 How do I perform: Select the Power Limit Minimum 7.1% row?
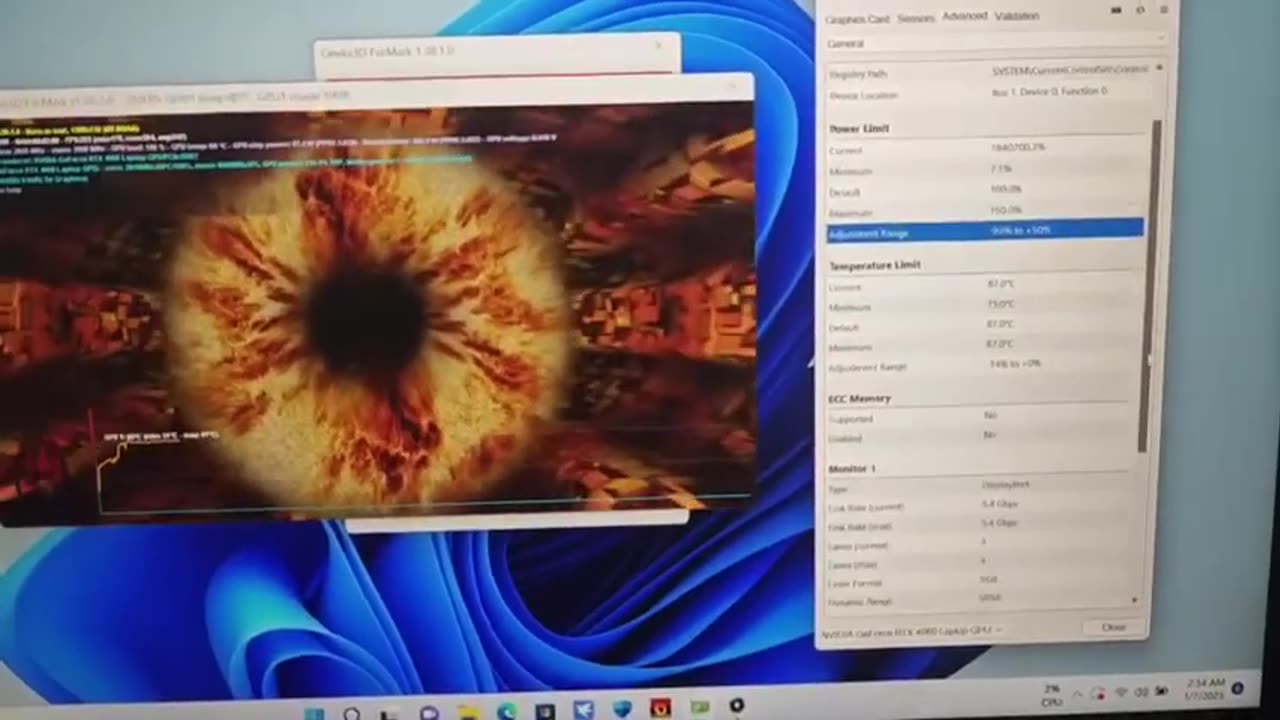(987, 170)
